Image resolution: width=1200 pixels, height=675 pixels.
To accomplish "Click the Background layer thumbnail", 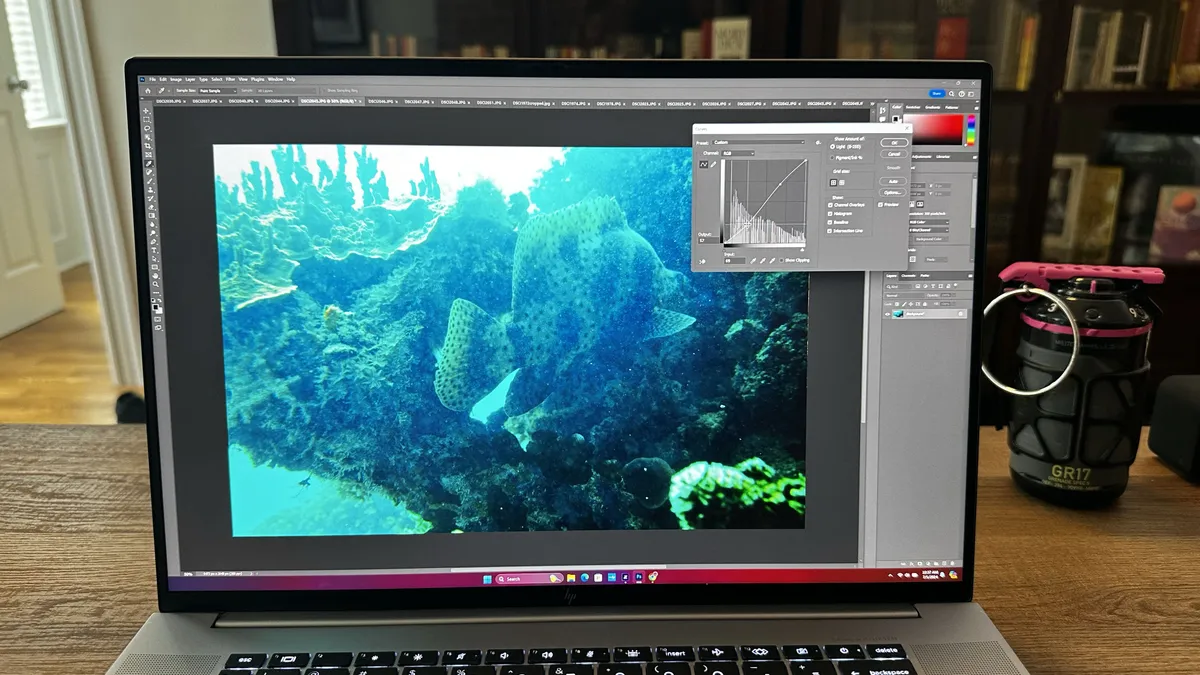I will pos(899,313).
